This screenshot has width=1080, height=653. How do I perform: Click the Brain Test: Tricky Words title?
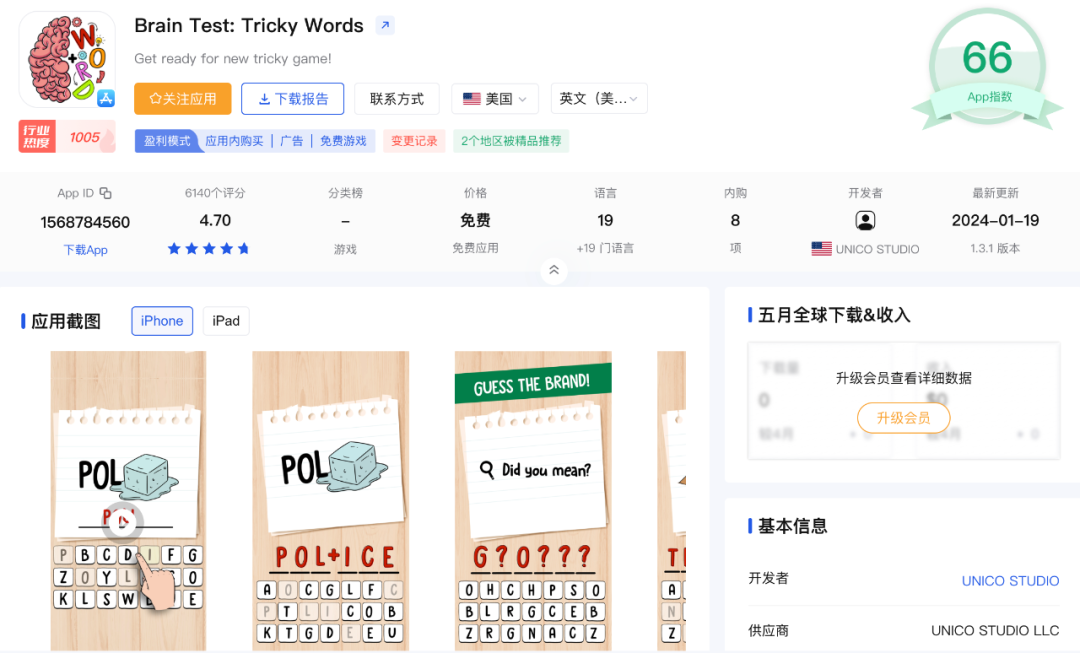(249, 25)
